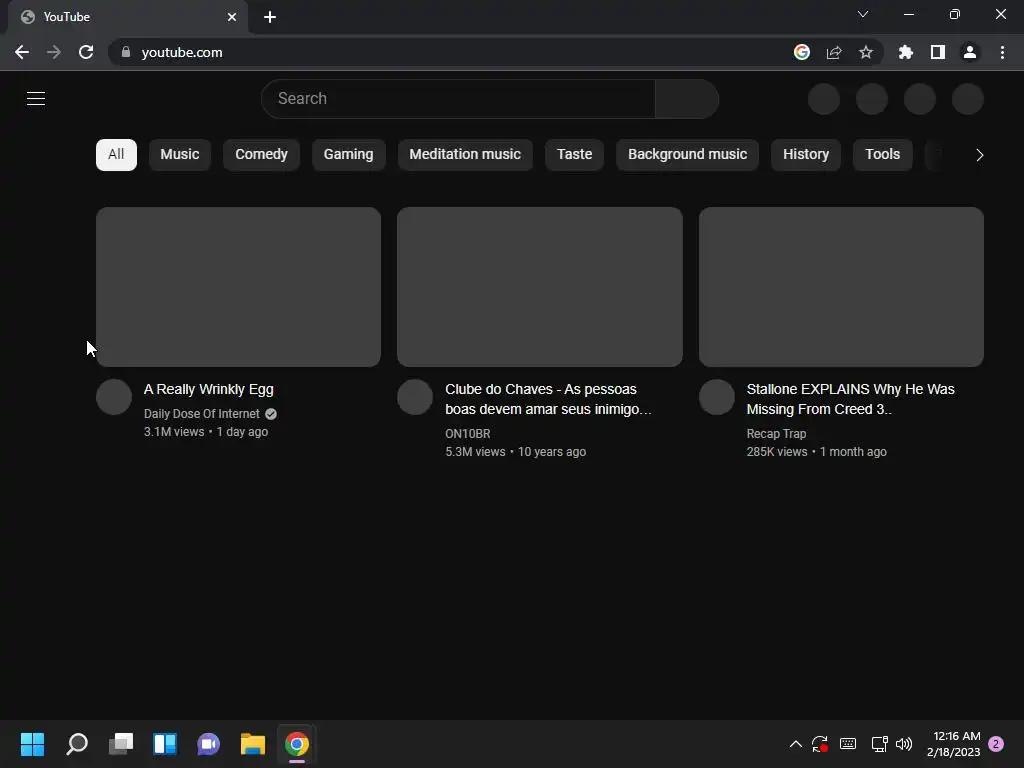Open a new browser tab
The image size is (1024, 768).
270,17
